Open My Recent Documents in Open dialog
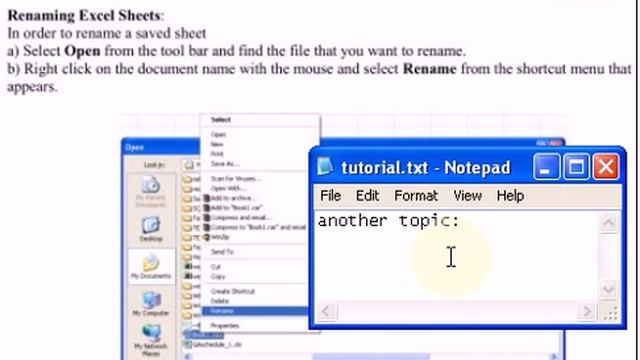Screen dimensions: 640x360 151,192
